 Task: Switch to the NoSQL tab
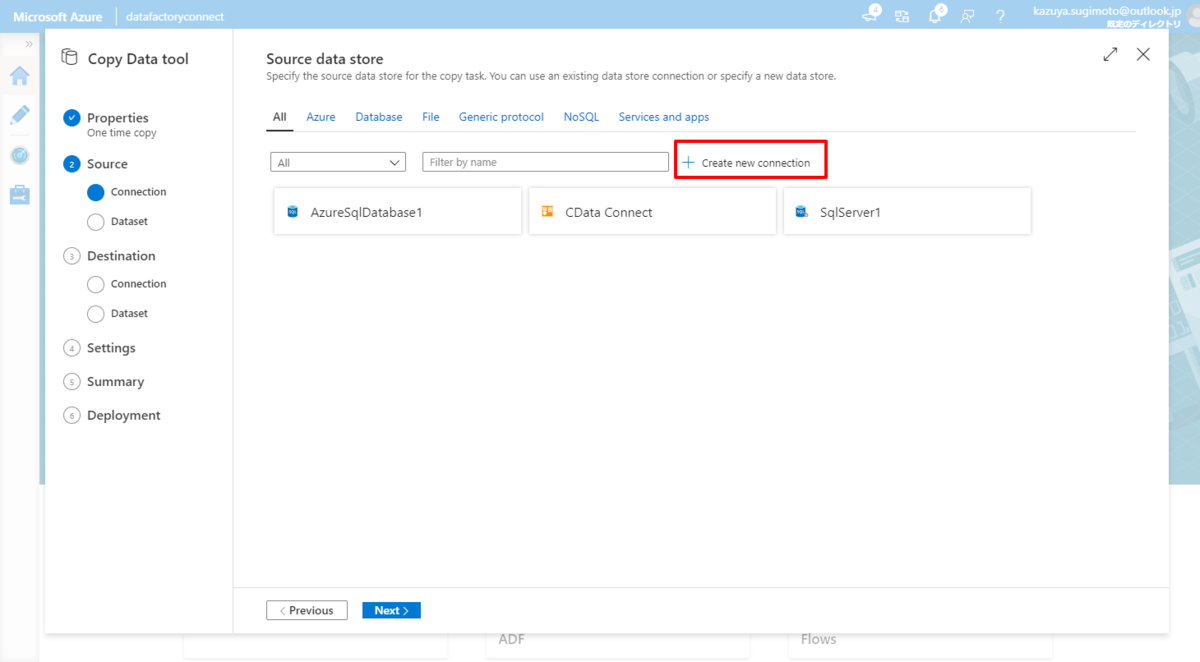[581, 117]
